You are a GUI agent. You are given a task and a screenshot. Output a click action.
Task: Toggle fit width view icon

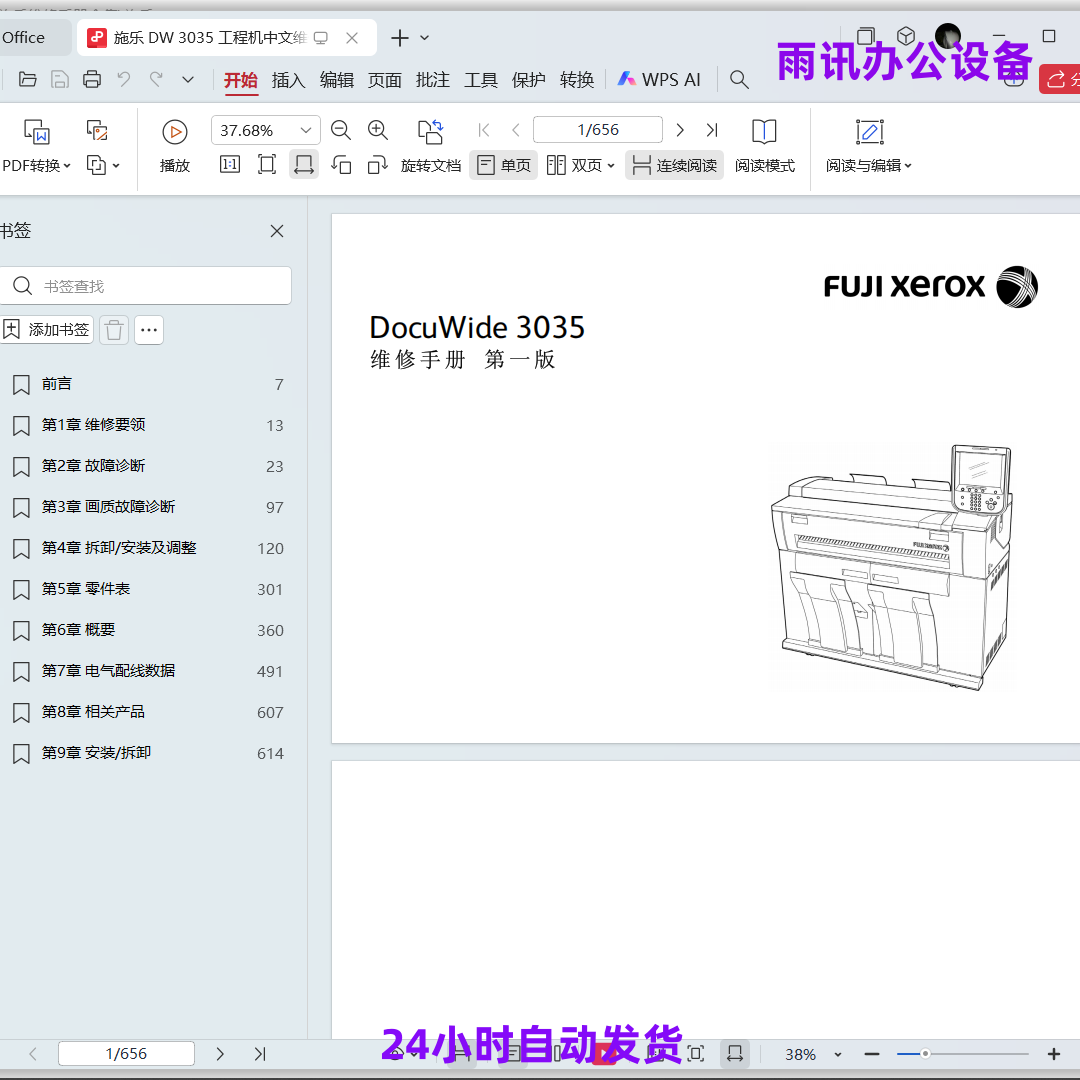click(304, 165)
